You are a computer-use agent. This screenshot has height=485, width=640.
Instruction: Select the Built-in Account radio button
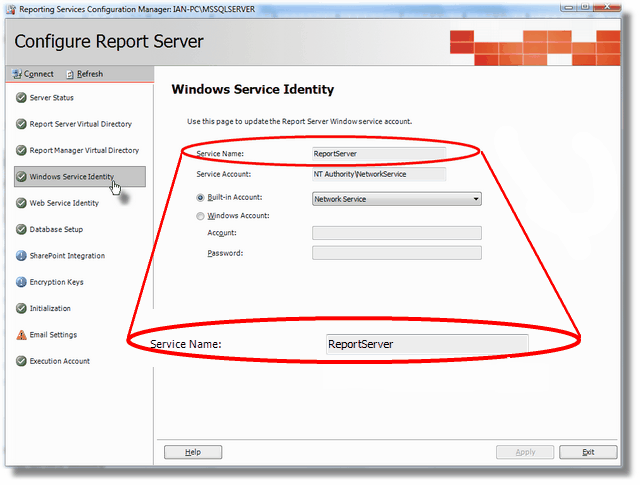click(x=200, y=199)
